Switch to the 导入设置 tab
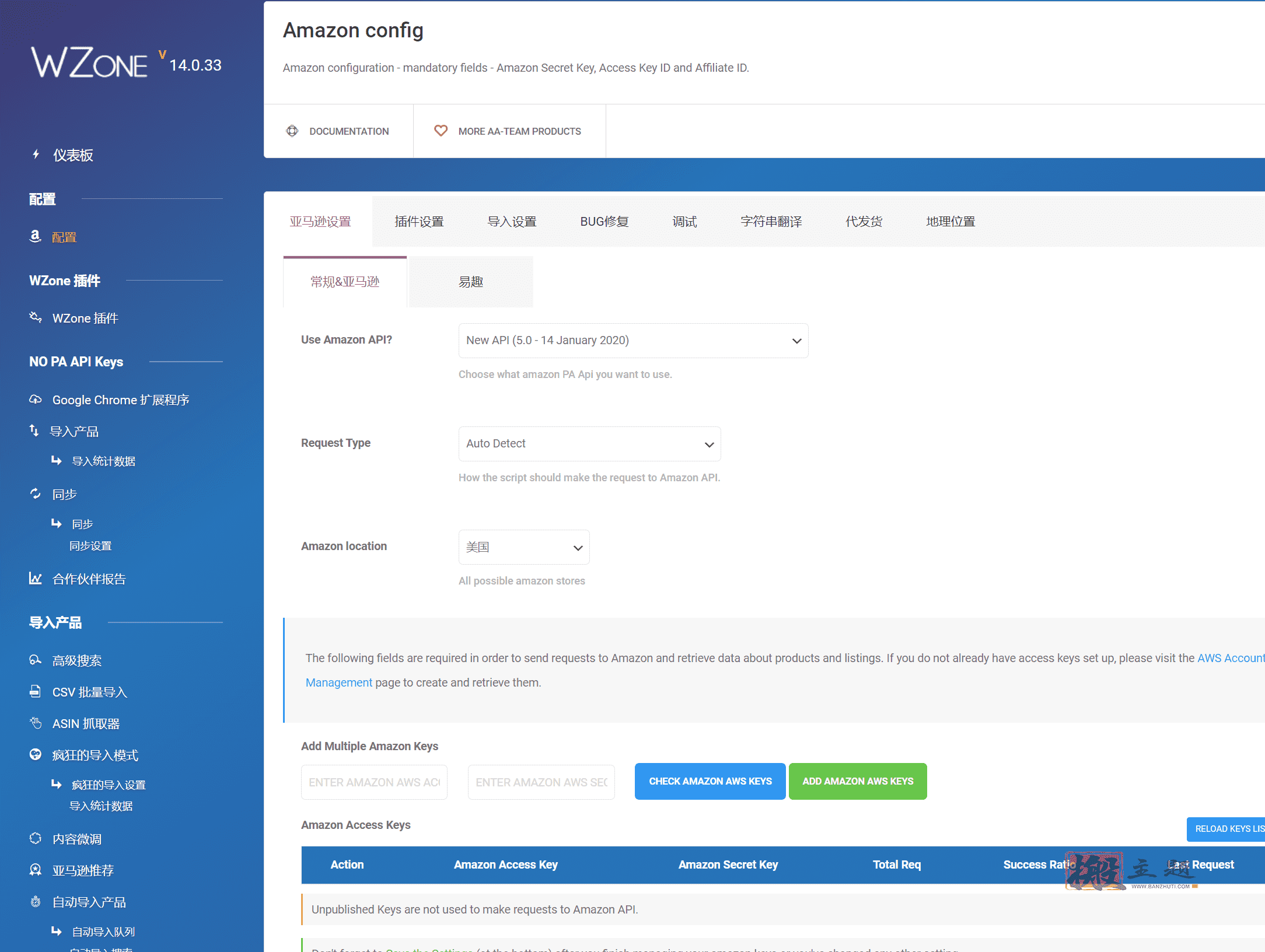 pos(512,222)
